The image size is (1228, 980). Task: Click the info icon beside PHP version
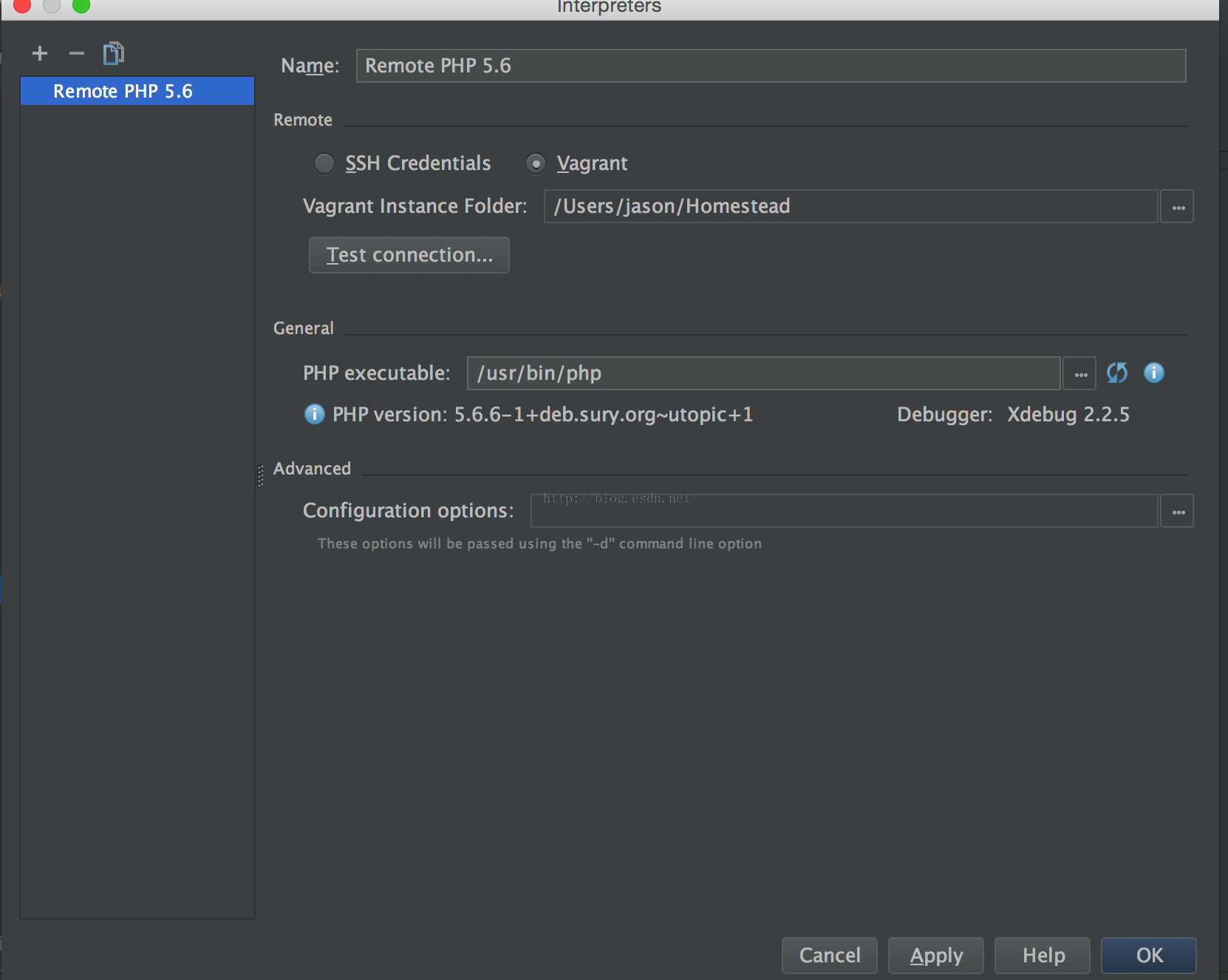coord(314,414)
